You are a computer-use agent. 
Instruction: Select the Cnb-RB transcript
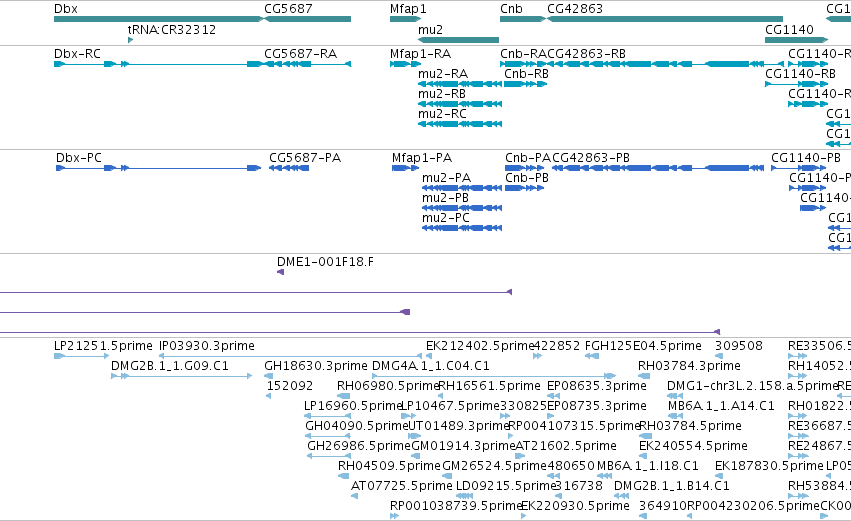coord(525,84)
